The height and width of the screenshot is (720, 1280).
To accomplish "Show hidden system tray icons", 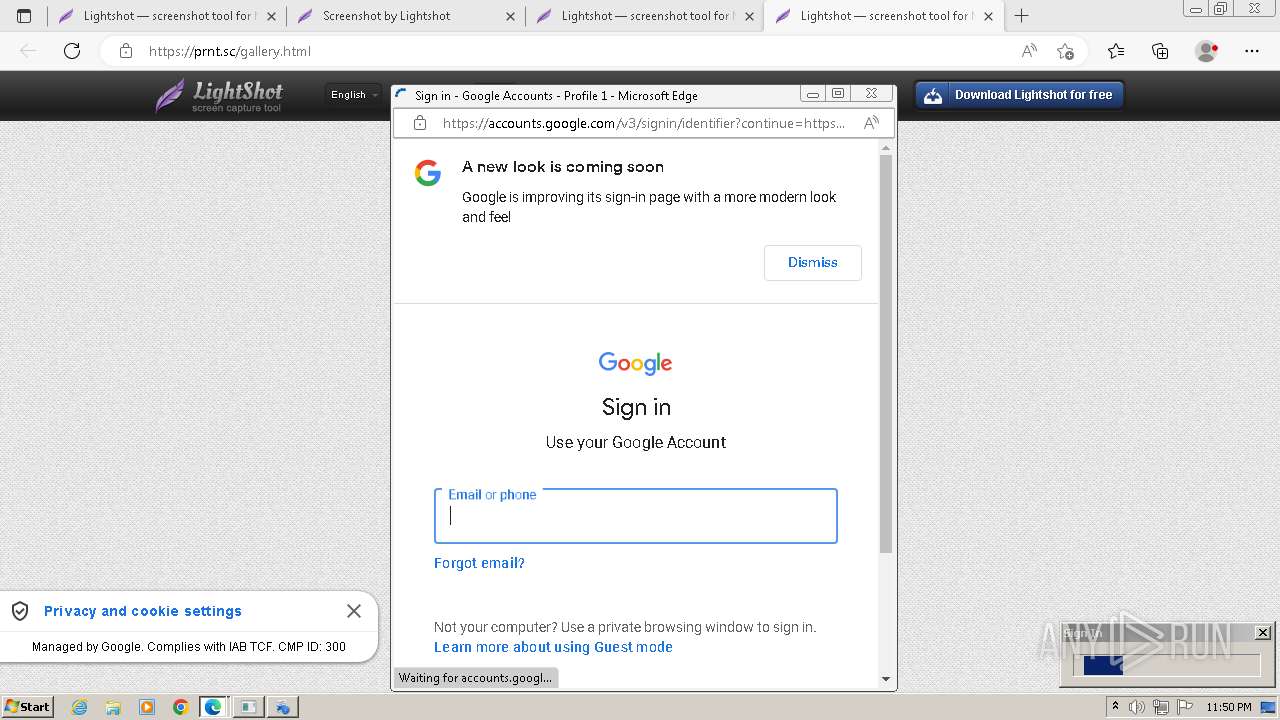I will click(1115, 707).
